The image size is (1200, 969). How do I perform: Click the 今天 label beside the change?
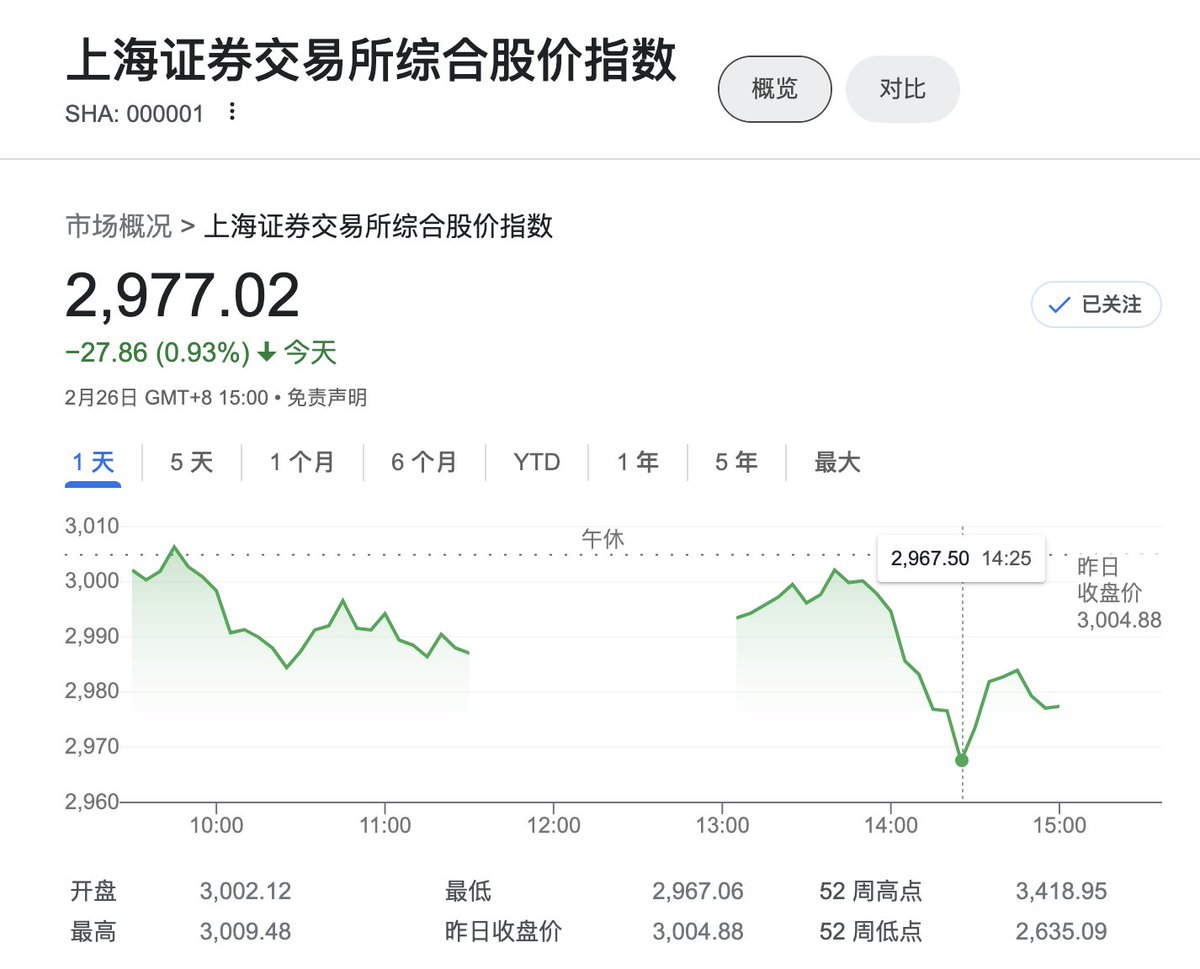(x=310, y=352)
